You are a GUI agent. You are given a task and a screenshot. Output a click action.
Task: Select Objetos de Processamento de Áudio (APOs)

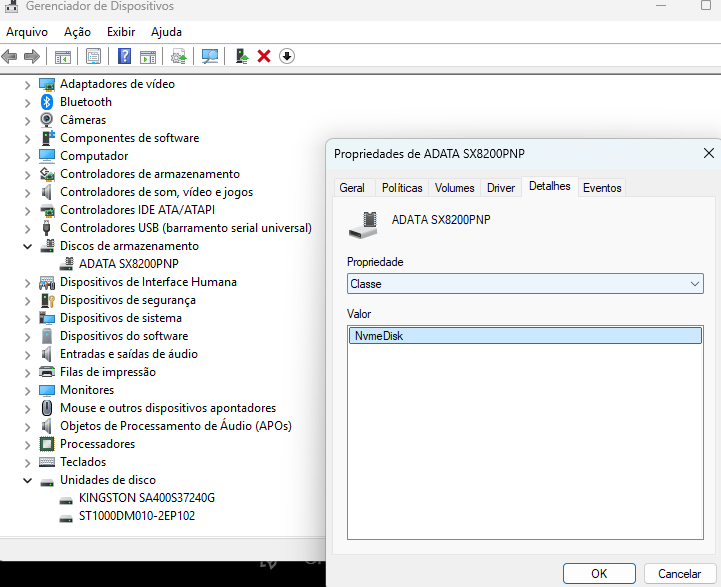176,426
